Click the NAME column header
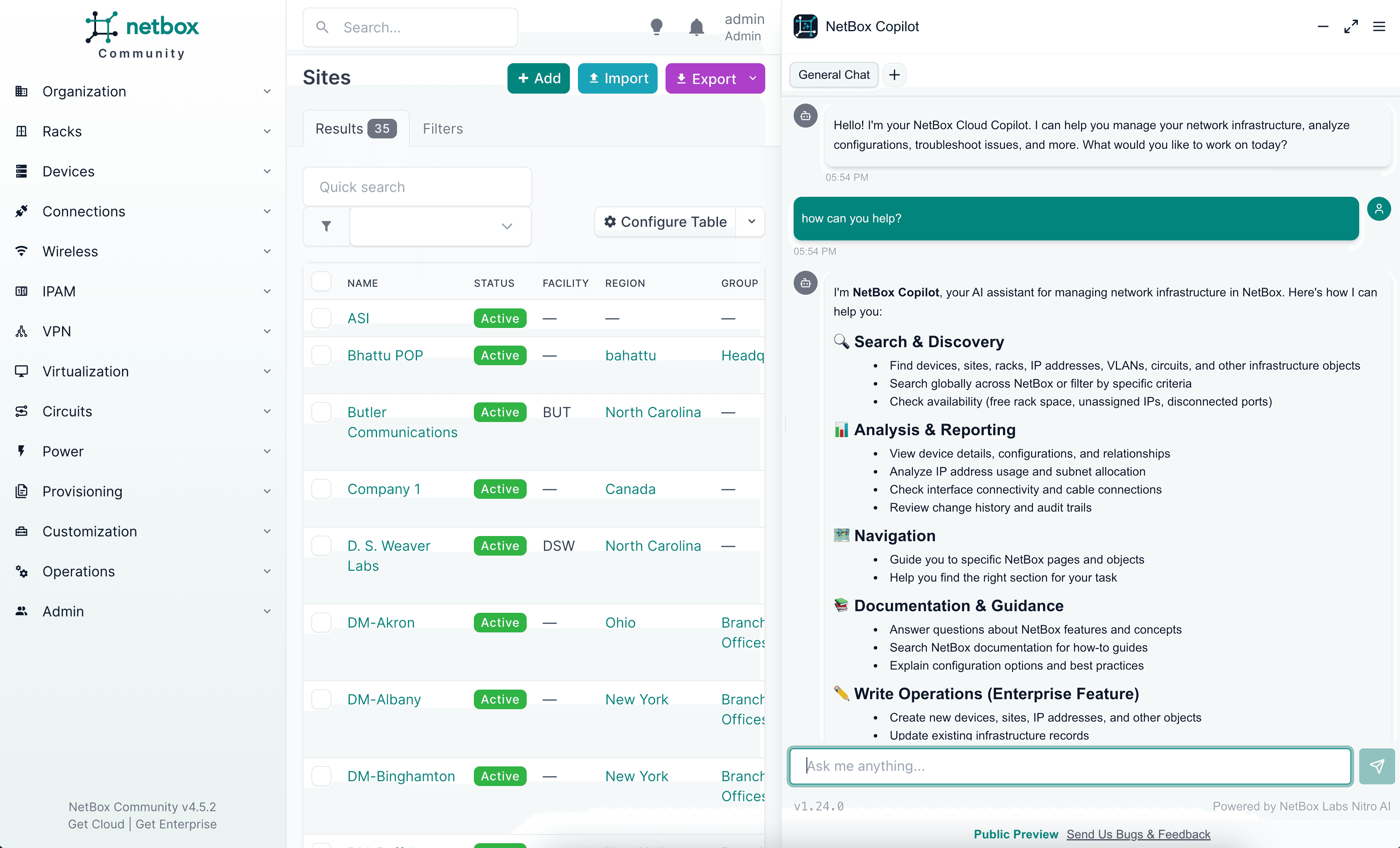Viewport: 1400px width, 848px height. click(363, 283)
